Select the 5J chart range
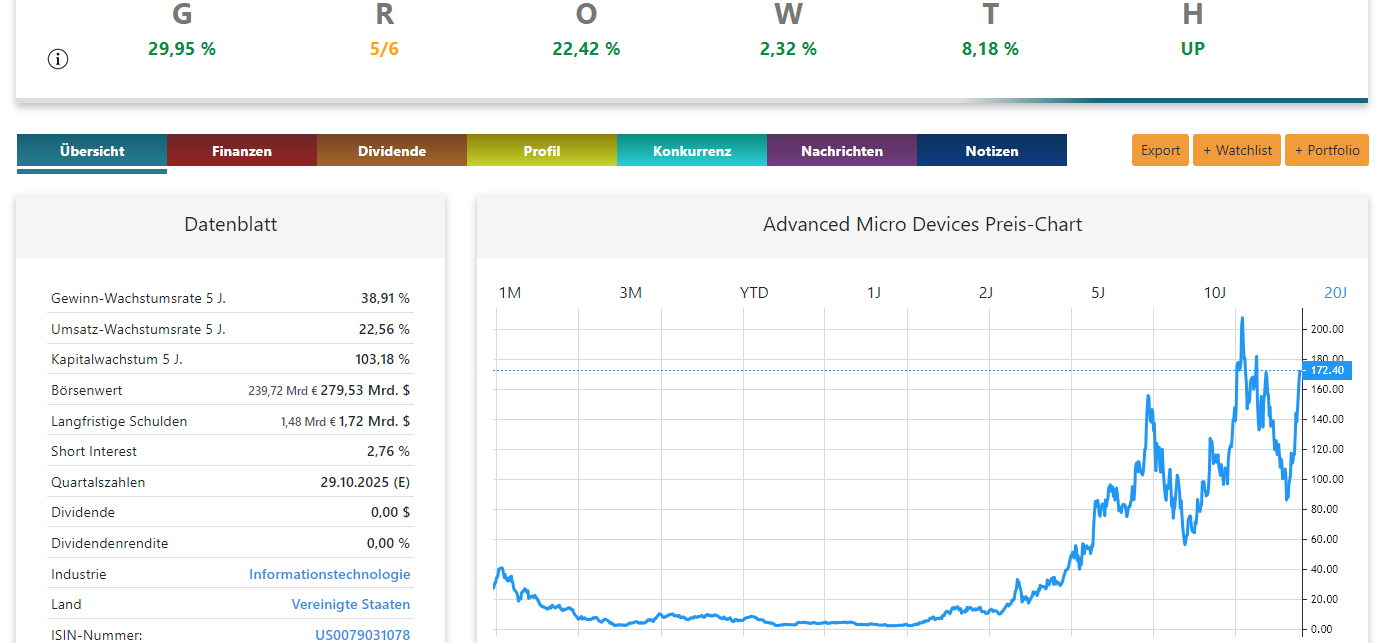This screenshot has width=1383, height=643. (1098, 293)
